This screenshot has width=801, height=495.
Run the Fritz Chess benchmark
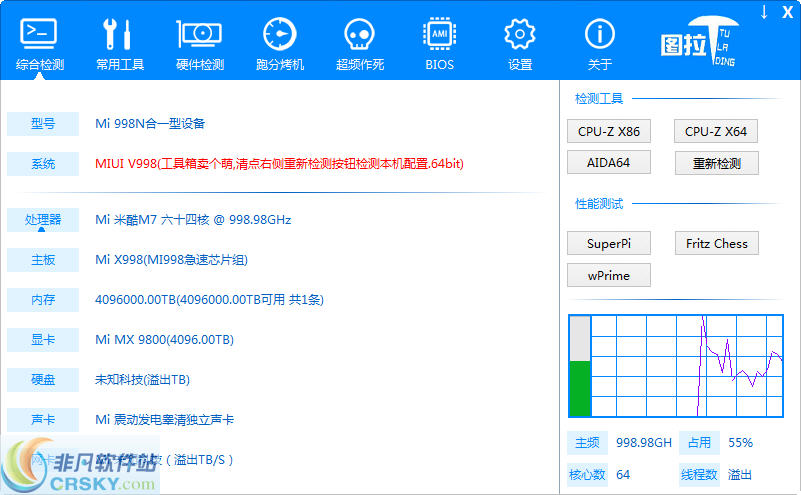(717, 243)
